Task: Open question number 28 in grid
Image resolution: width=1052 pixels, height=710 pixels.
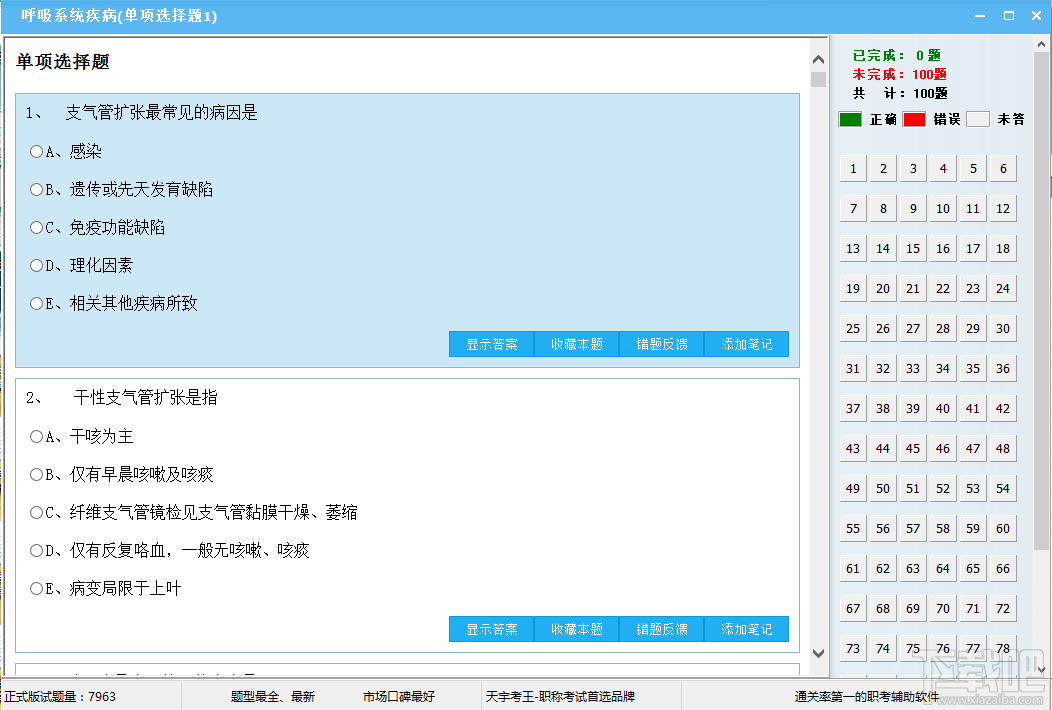Action: 943,328
